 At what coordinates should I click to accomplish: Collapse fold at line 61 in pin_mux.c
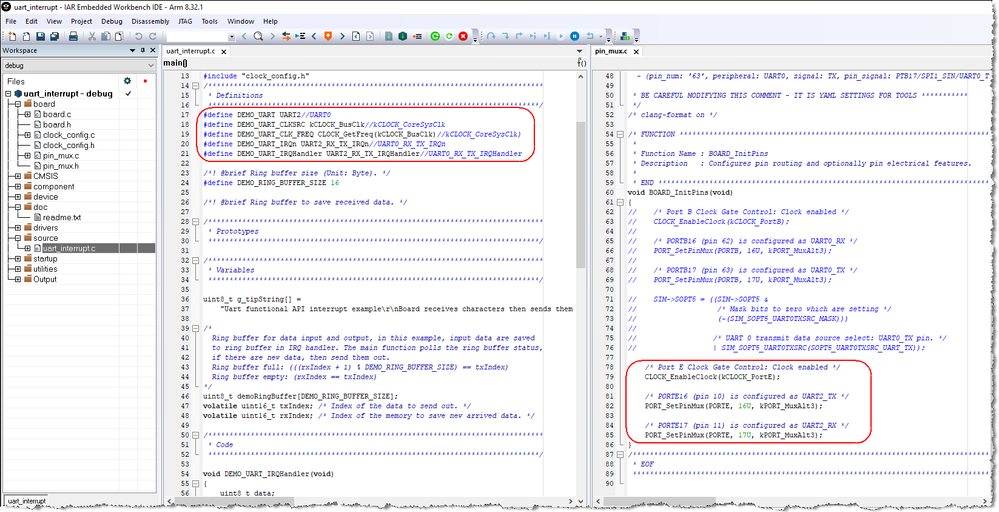[x=621, y=202]
